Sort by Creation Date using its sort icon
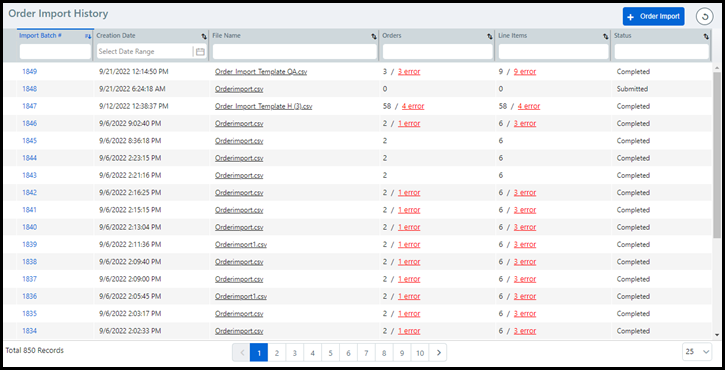Image resolution: width=725 pixels, height=370 pixels. [204, 36]
